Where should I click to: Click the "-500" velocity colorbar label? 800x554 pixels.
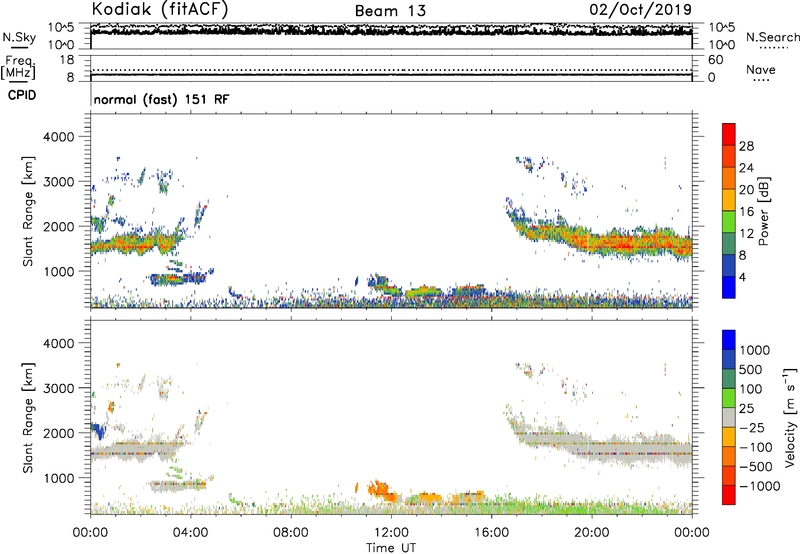pyautogui.click(x=756, y=466)
